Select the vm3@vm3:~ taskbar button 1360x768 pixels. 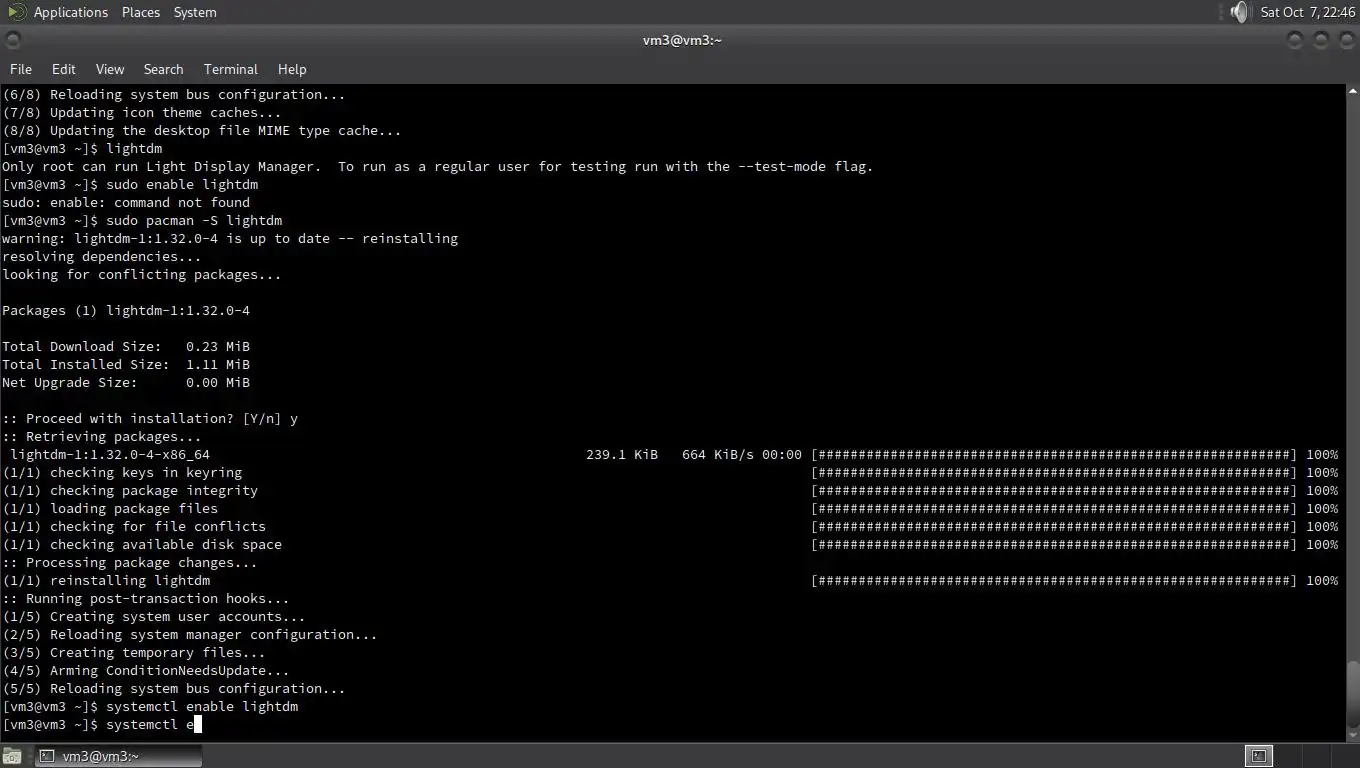tap(118, 756)
